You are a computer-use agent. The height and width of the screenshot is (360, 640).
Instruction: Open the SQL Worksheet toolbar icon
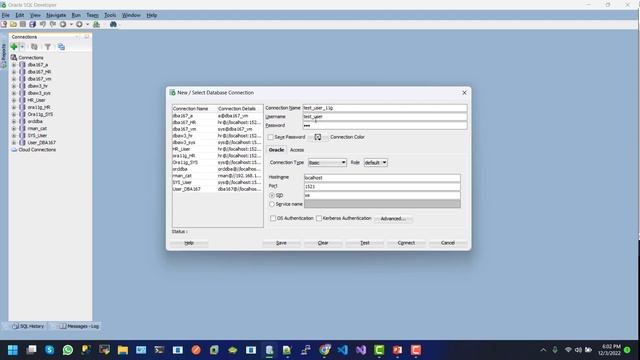[96, 24]
